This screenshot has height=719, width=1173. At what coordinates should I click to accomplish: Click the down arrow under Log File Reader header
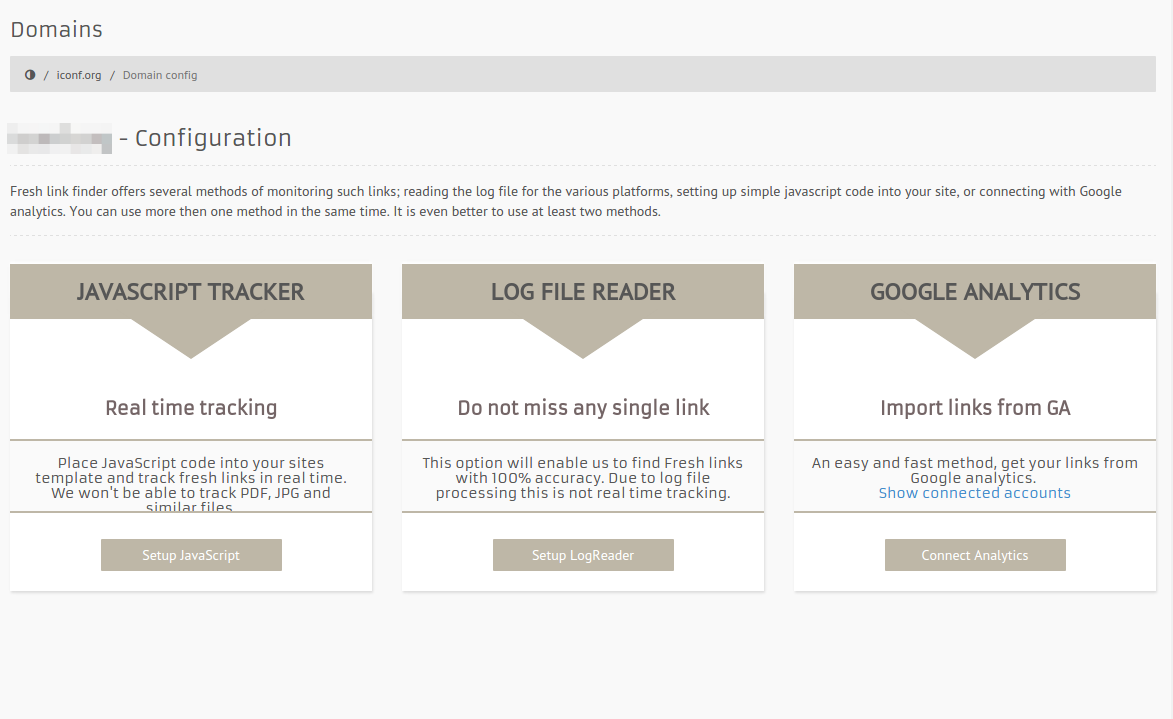click(x=583, y=338)
